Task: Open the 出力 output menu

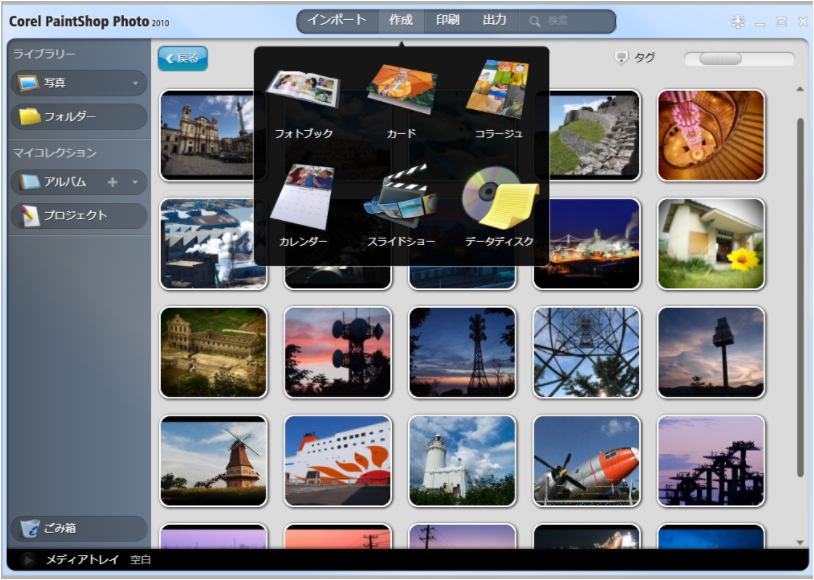Action: coord(494,20)
